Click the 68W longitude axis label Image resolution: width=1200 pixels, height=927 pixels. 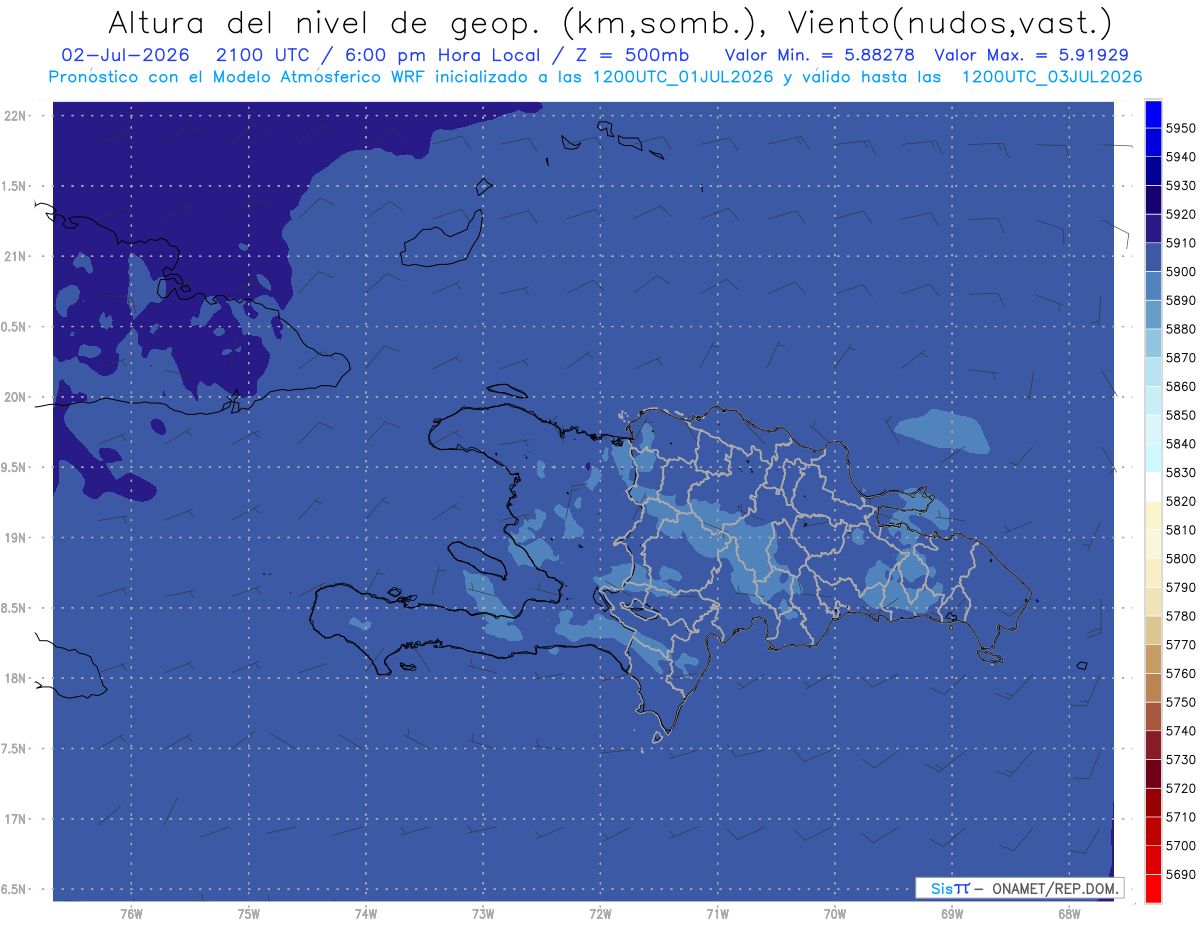(1069, 914)
